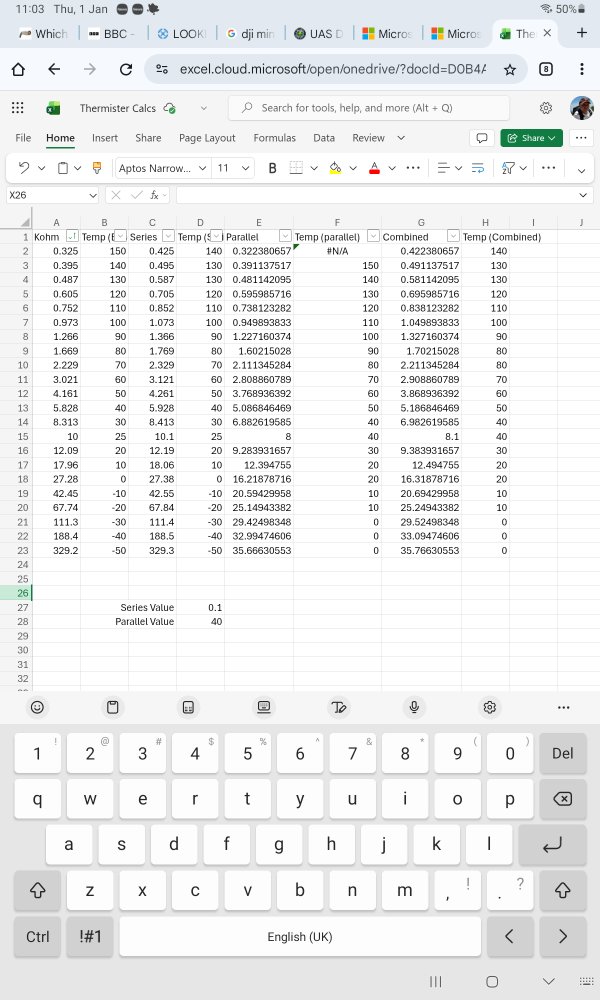
Task: Open the browser three-dot menu
Action: point(582,69)
